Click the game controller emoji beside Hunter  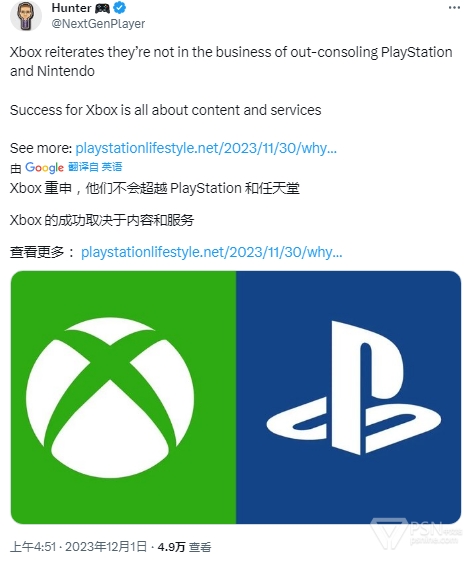(x=102, y=8)
